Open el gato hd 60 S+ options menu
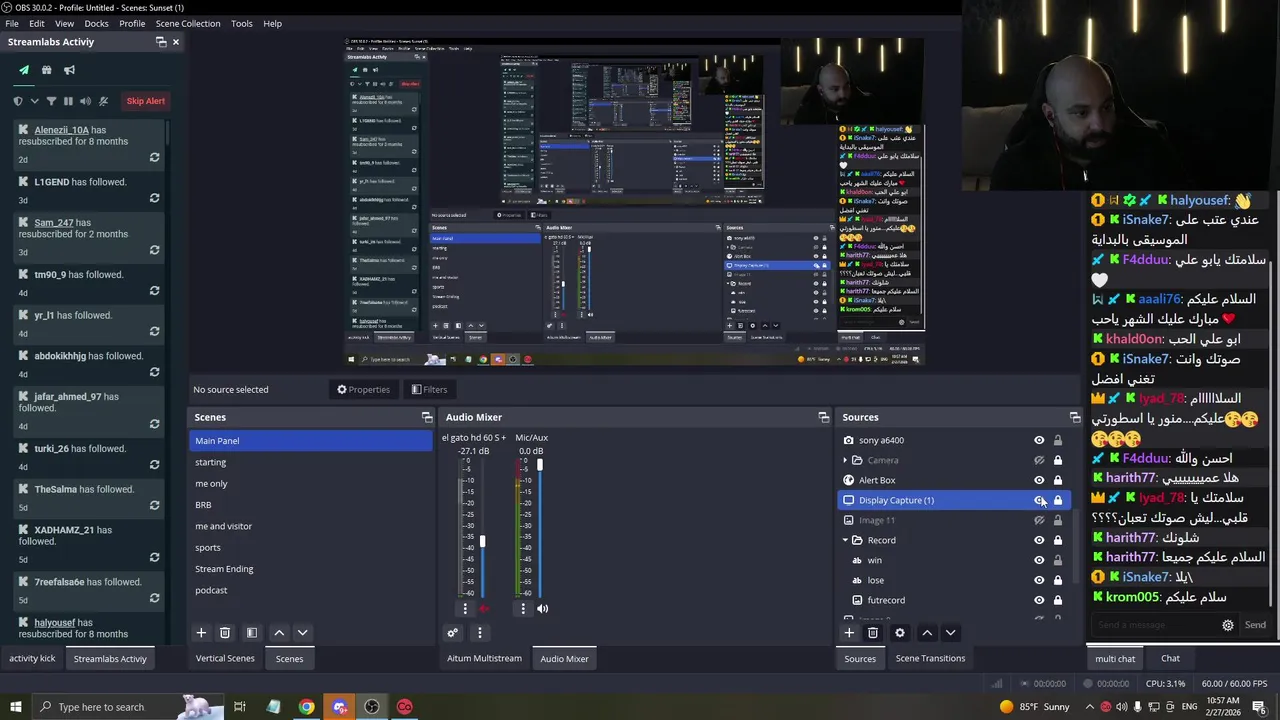Viewport: 1280px width, 720px height. click(x=464, y=608)
